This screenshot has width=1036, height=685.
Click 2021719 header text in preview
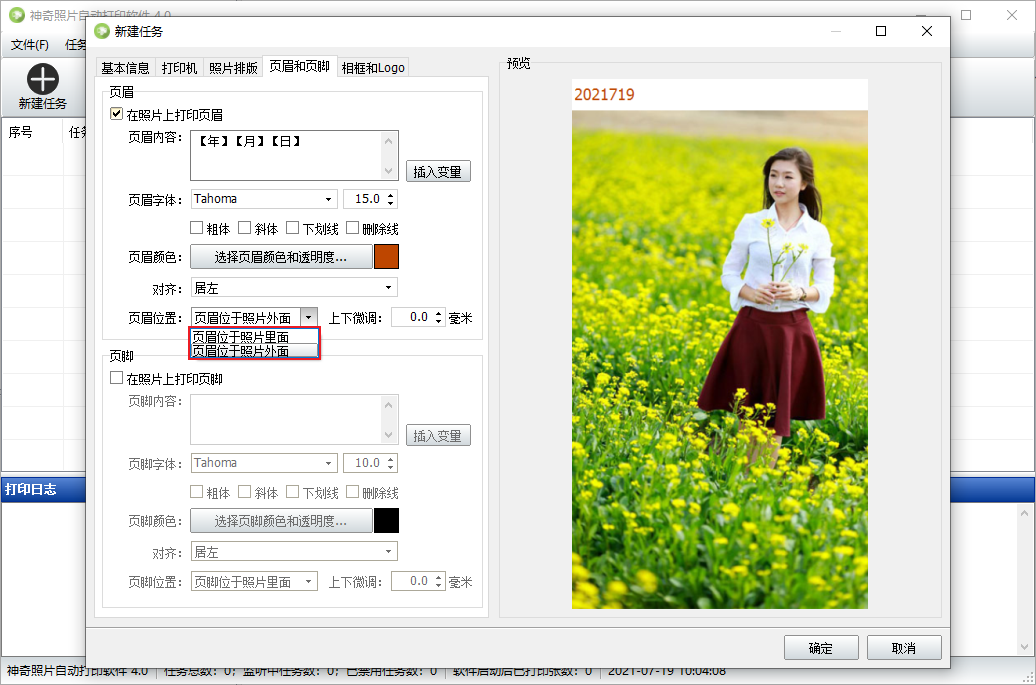(x=604, y=94)
